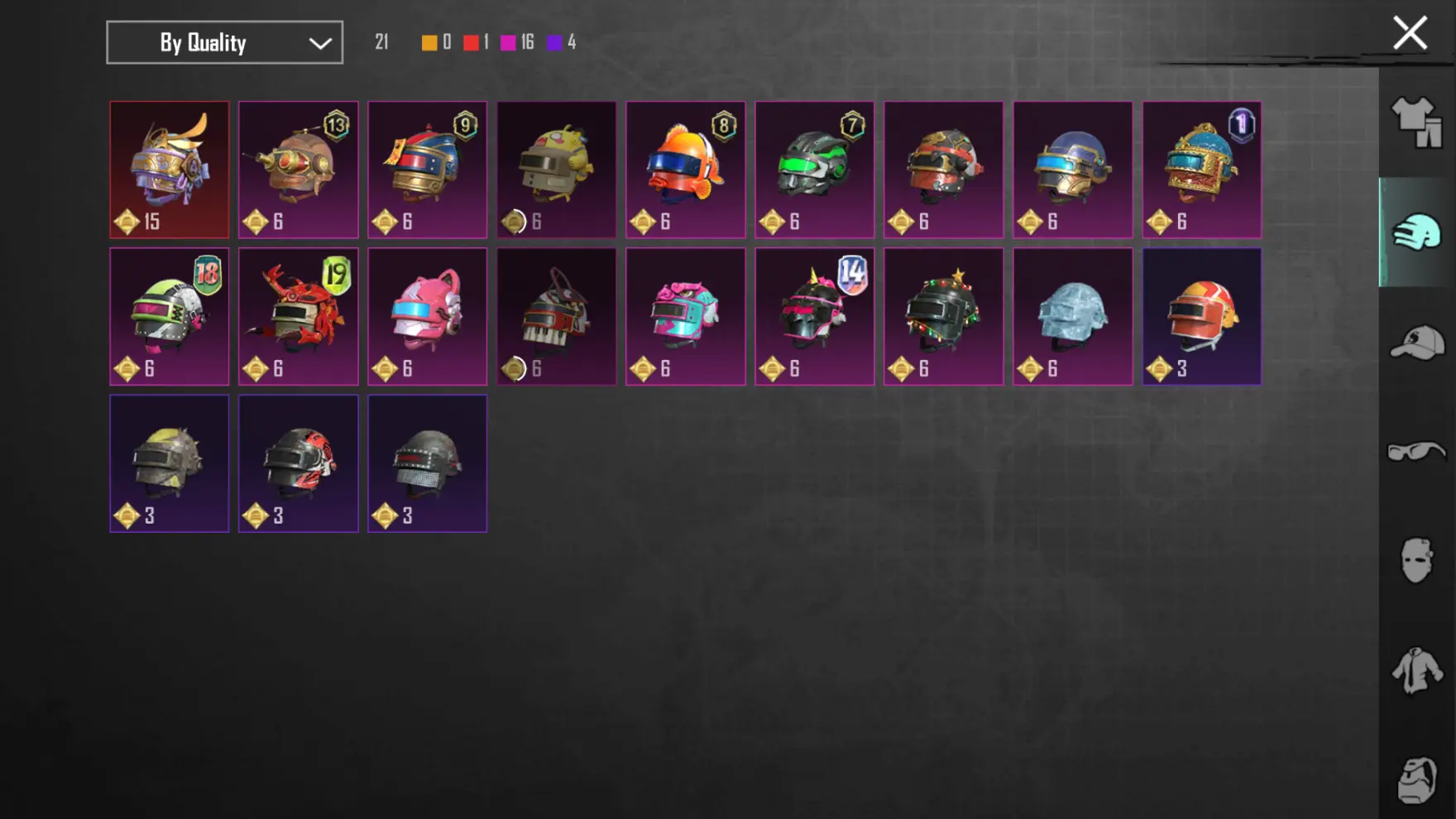The height and width of the screenshot is (819, 1456).
Task: Choose the red crab helmet numbered 19
Action: 298,316
